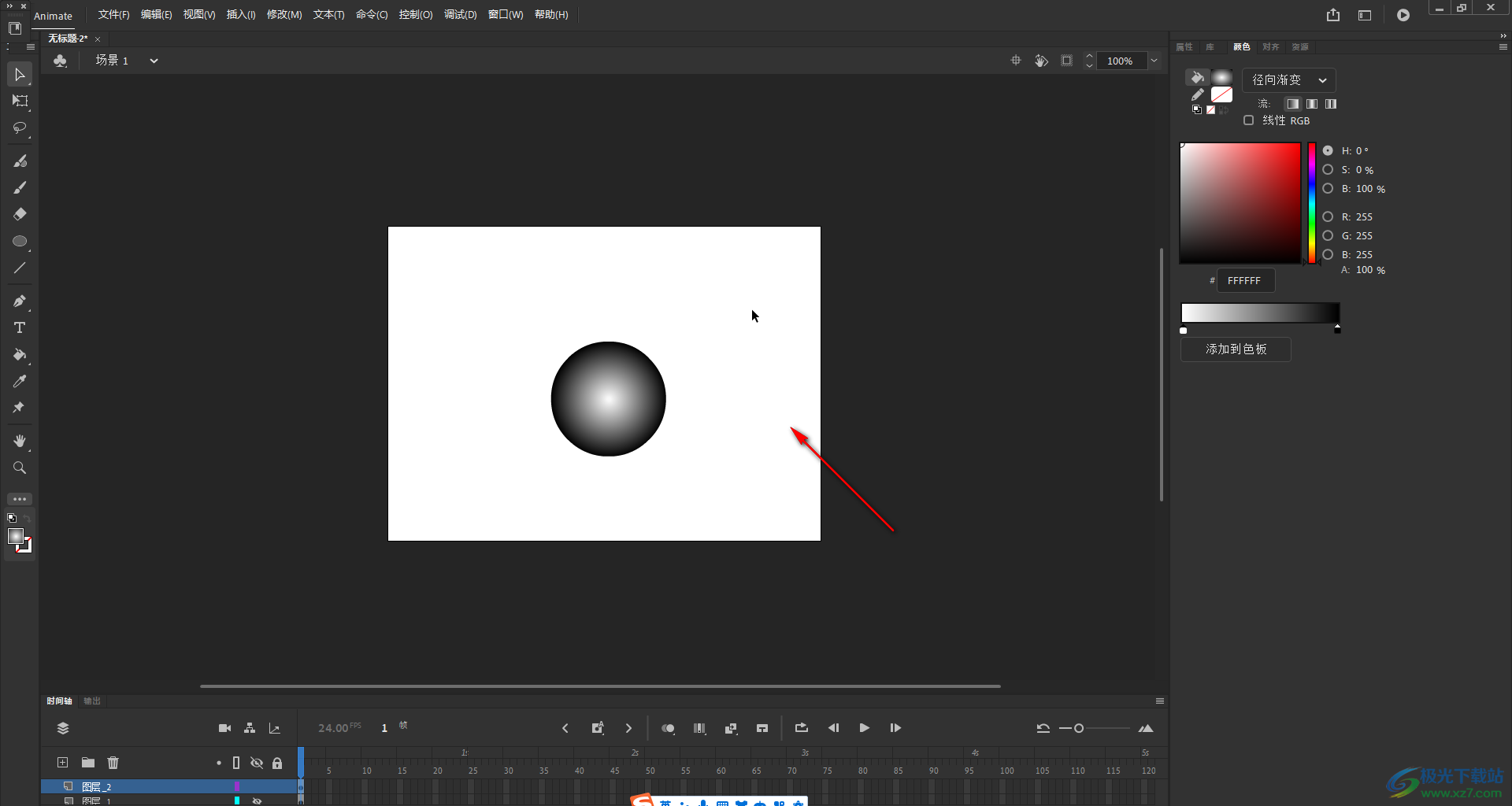The height and width of the screenshot is (806, 1512).
Task: Select the Hand tool
Action: point(20,441)
